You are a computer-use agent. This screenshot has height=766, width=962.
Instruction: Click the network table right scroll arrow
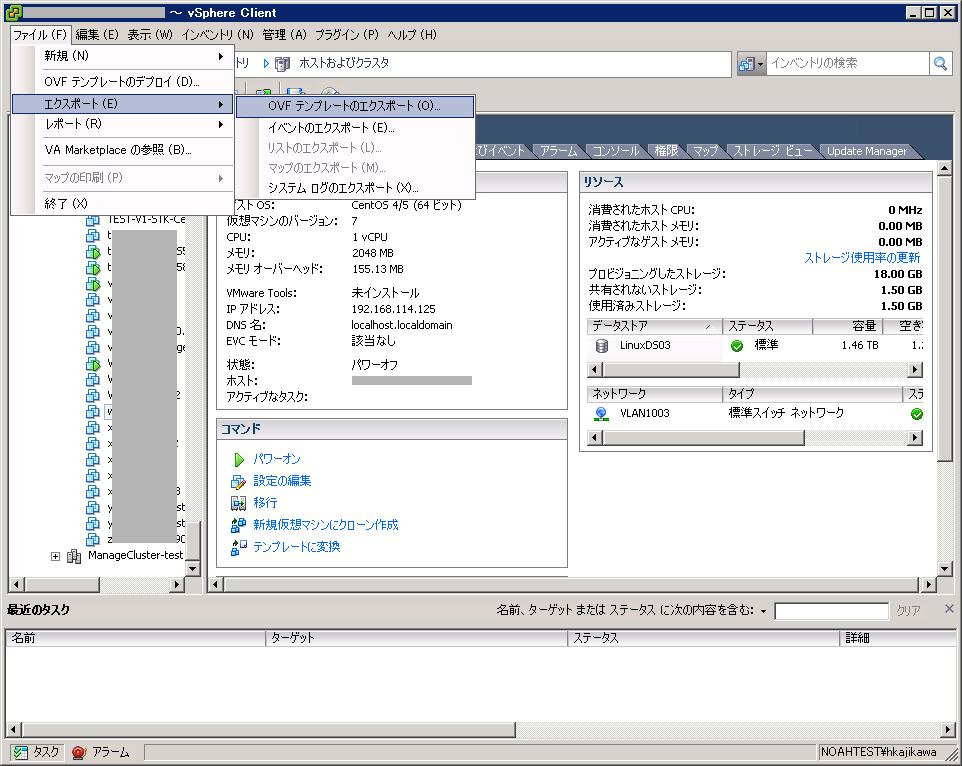click(x=915, y=438)
